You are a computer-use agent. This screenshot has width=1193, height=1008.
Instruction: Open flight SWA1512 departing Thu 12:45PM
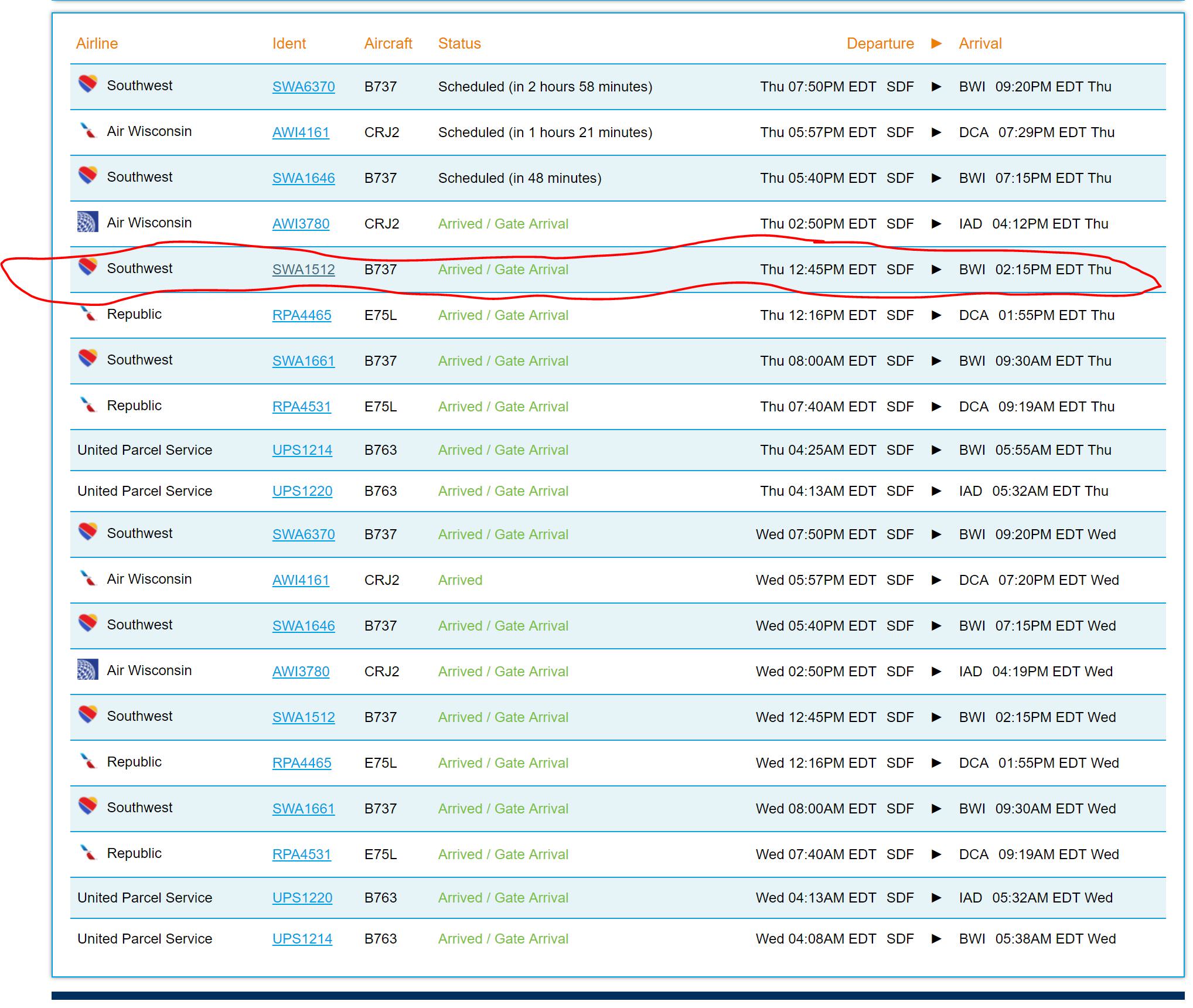[304, 270]
